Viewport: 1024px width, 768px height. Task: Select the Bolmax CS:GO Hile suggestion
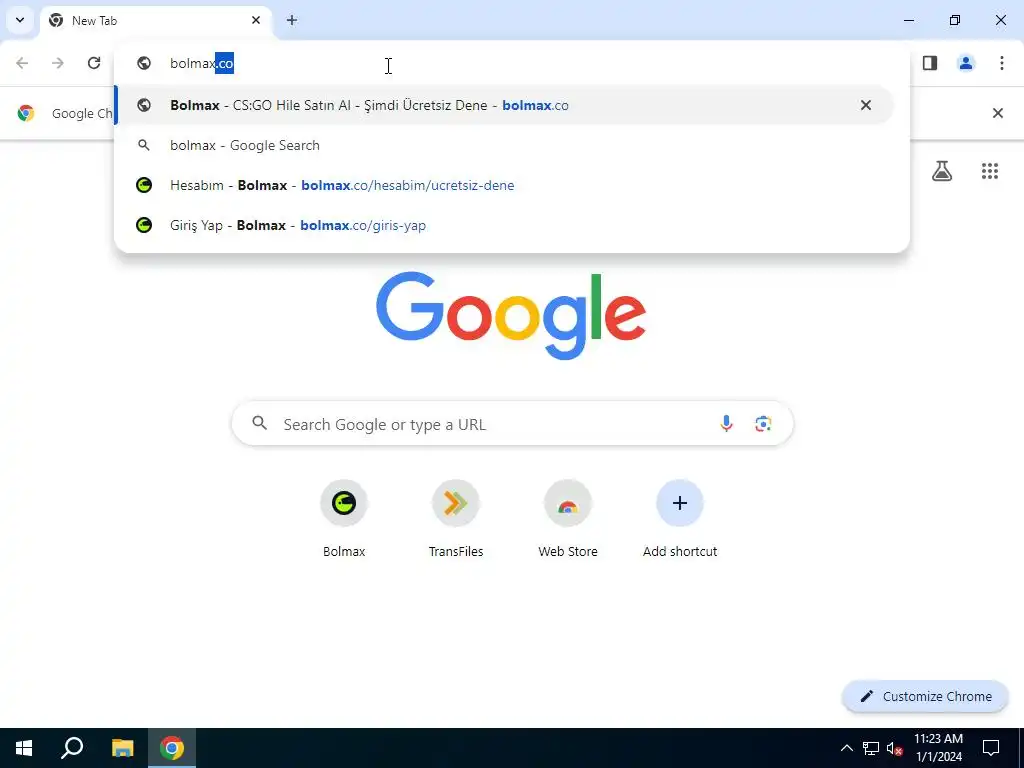click(504, 105)
